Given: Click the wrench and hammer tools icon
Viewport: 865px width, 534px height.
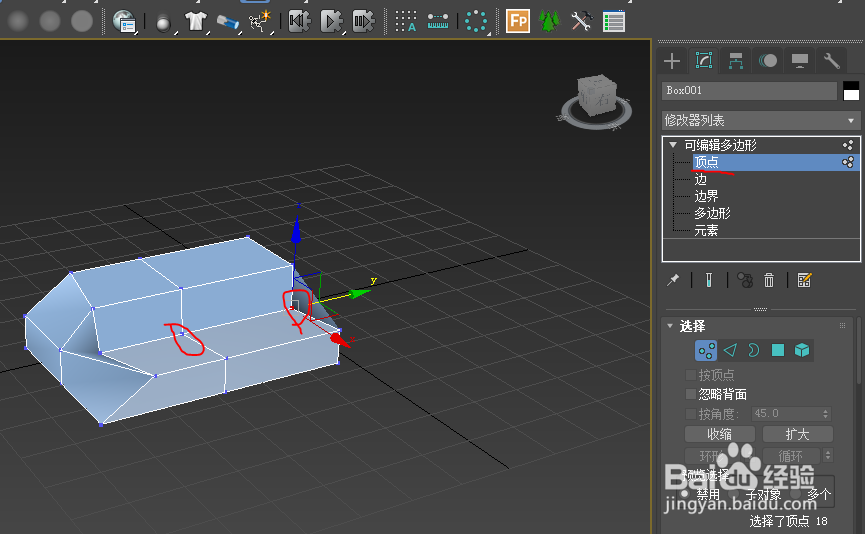Looking at the screenshot, I should pyautogui.click(x=581, y=22).
